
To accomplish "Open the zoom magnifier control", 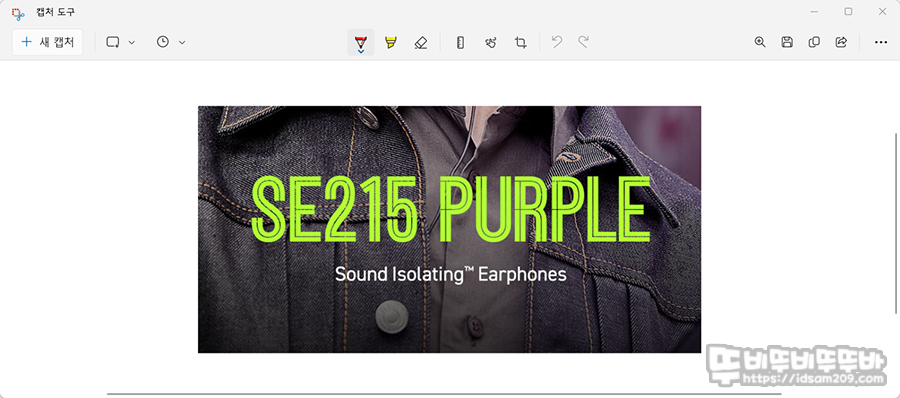I will point(760,42).
